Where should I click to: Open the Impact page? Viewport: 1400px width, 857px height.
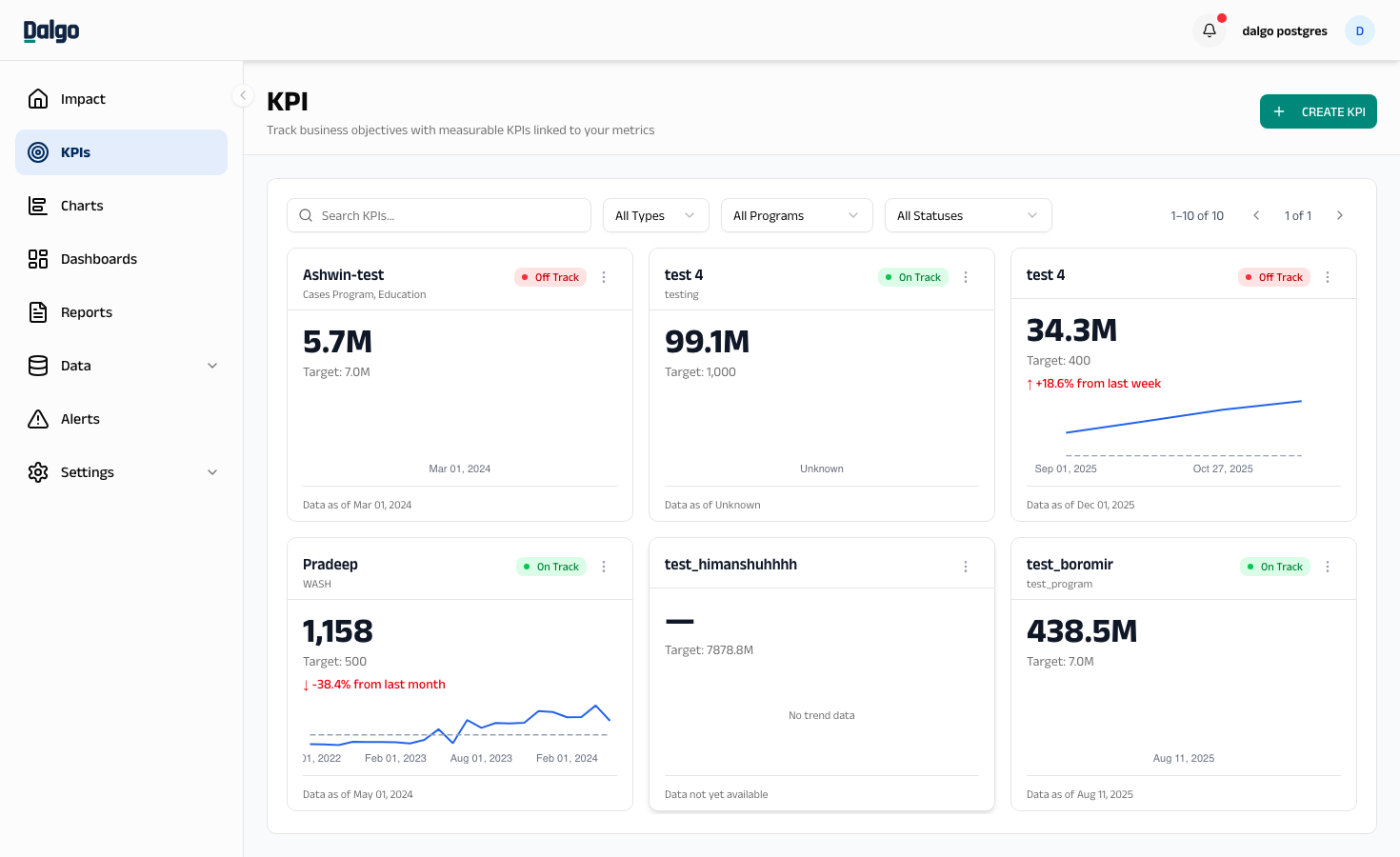tap(122, 99)
